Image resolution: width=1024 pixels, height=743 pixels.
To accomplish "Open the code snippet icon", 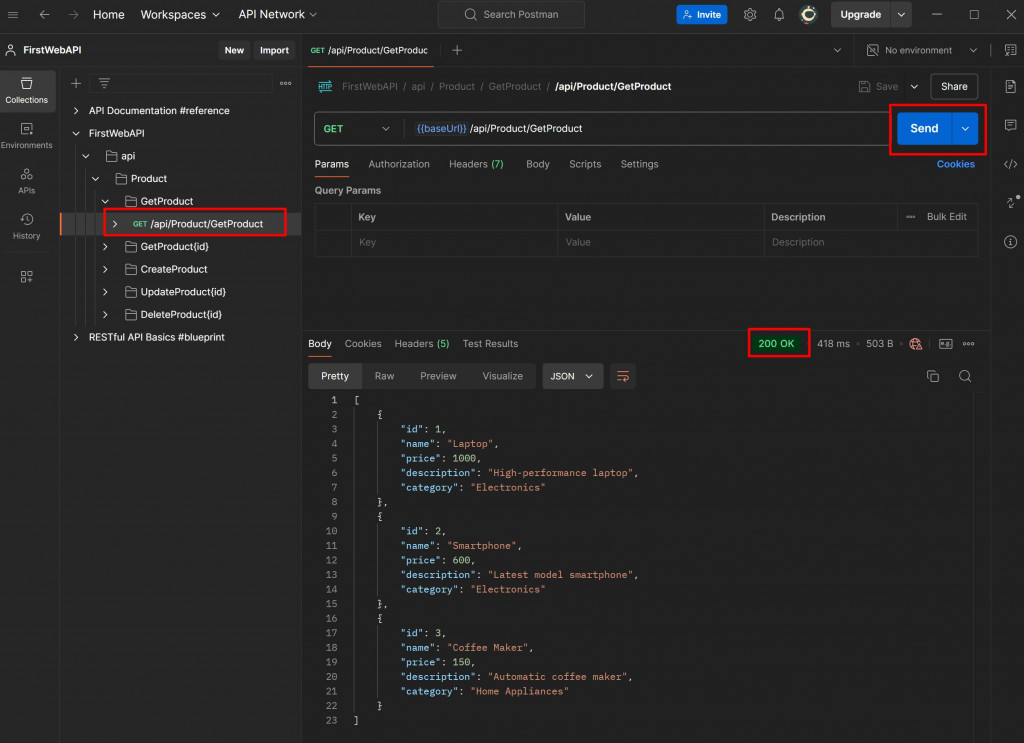I will pyautogui.click(x=1010, y=164).
